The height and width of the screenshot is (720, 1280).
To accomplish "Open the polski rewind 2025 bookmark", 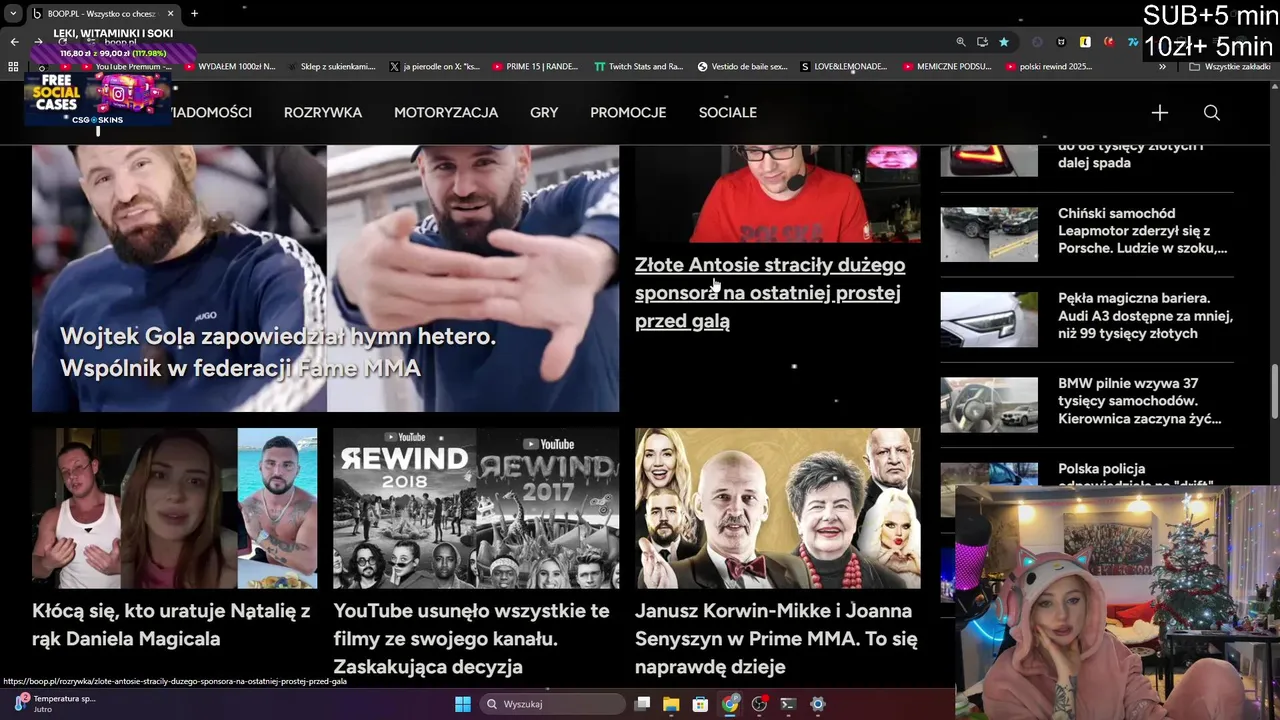I will pos(1049,67).
